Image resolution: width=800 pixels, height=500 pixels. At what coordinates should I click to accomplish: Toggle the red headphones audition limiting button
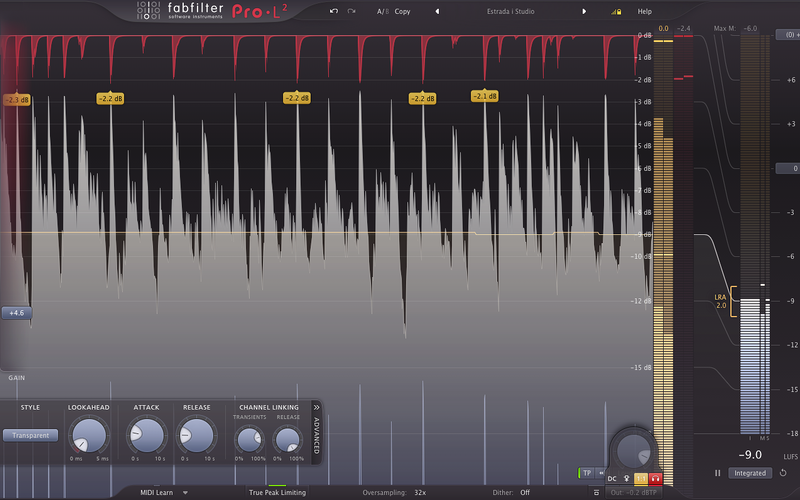tap(656, 479)
